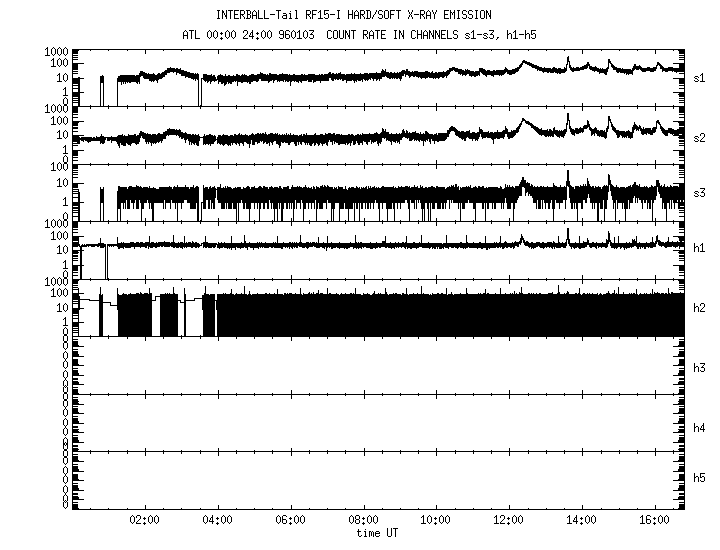This screenshot has height=550, width=720.
Task: Select the 10:00 time axis tick label
Action: tap(436, 520)
